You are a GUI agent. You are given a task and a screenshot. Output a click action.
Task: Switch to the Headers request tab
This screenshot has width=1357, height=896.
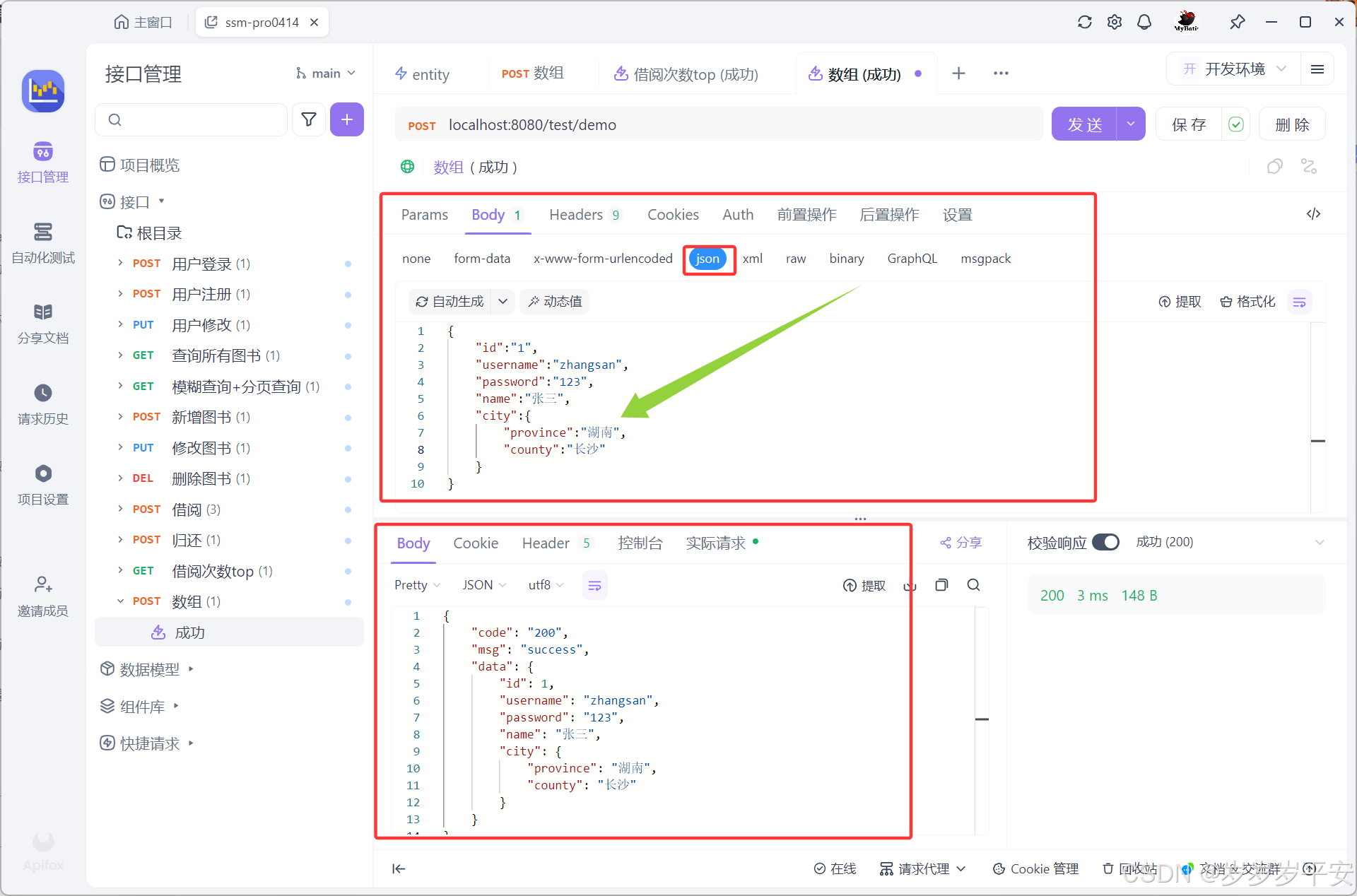(x=576, y=215)
